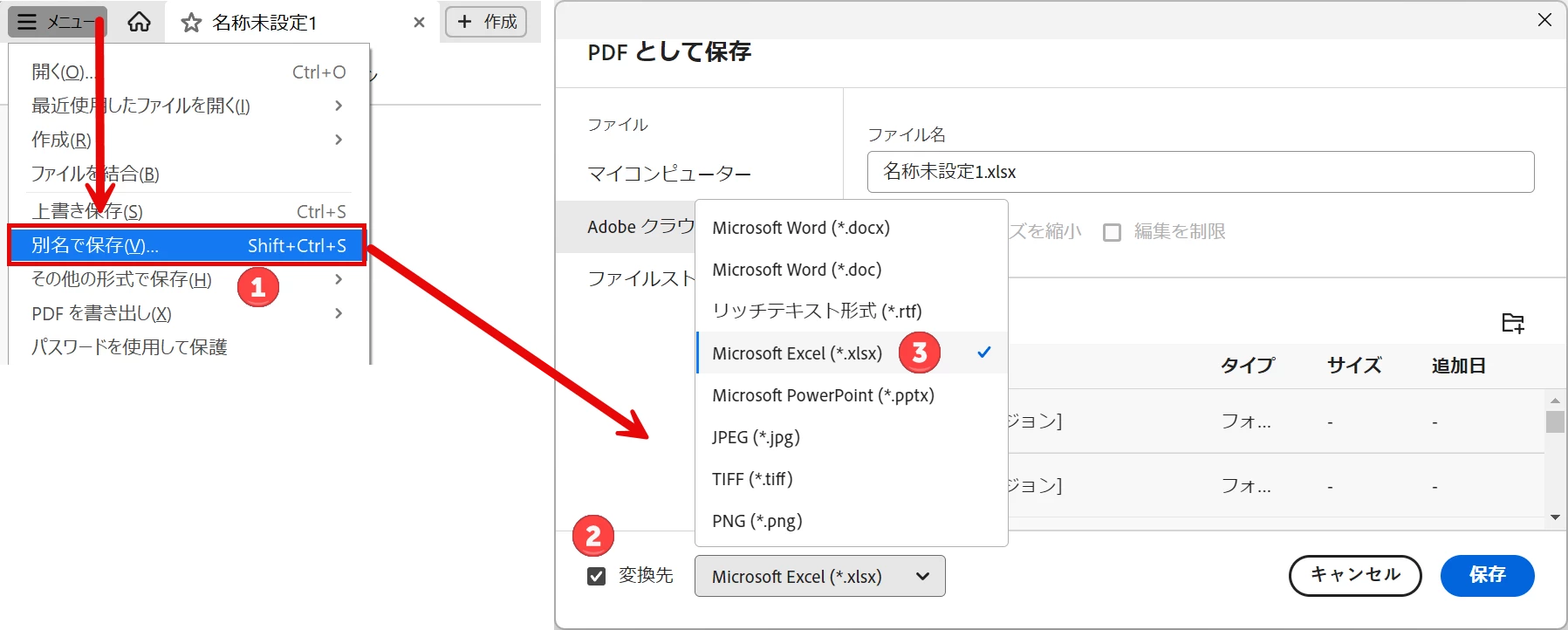Image resolution: width=1568 pixels, height=630 pixels.
Task: Pick Microsoft Word (*.docx) format
Action: [852, 228]
